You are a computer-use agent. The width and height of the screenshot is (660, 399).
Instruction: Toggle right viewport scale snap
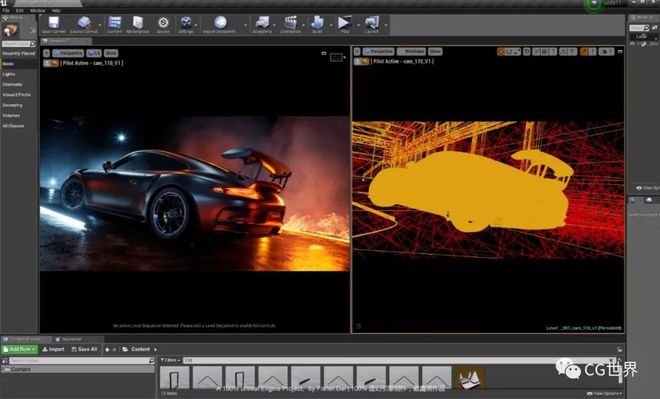[x=584, y=51]
